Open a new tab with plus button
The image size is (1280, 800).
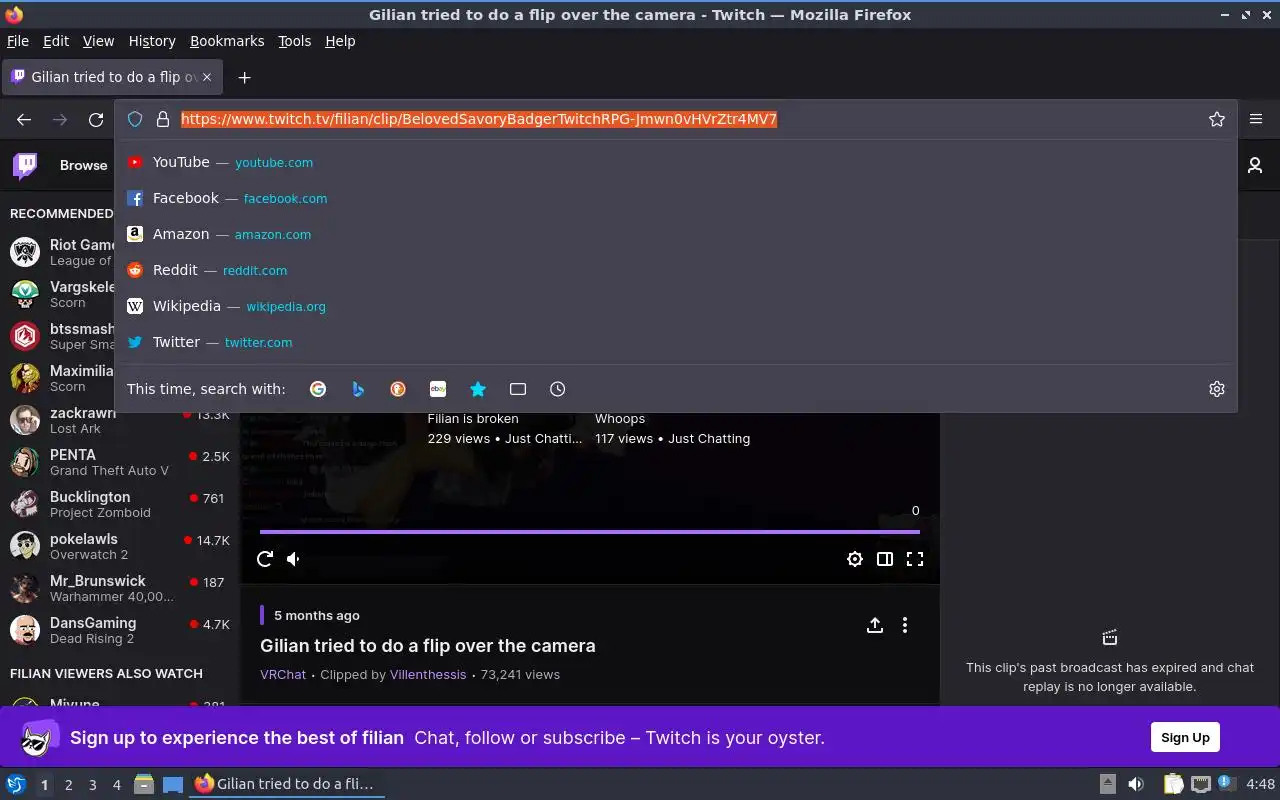tap(244, 77)
